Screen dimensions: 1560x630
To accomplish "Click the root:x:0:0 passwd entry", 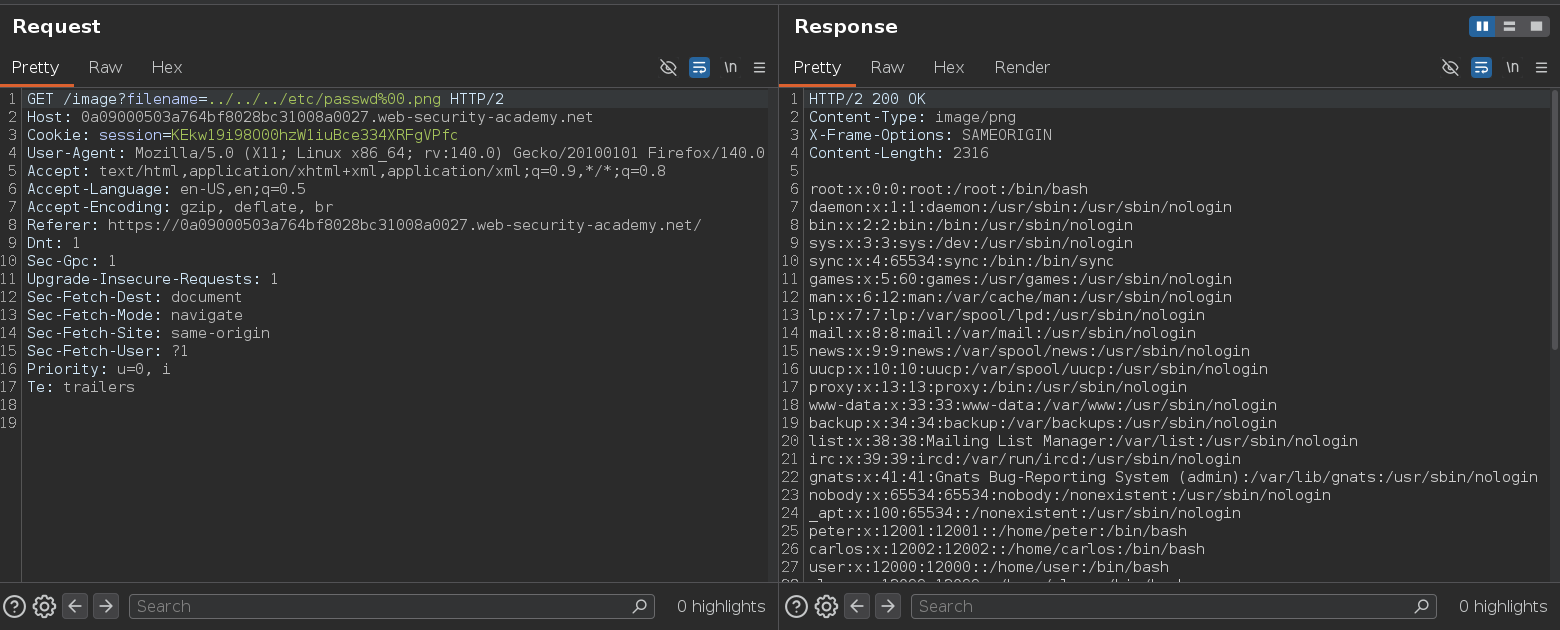I will tap(948, 189).
